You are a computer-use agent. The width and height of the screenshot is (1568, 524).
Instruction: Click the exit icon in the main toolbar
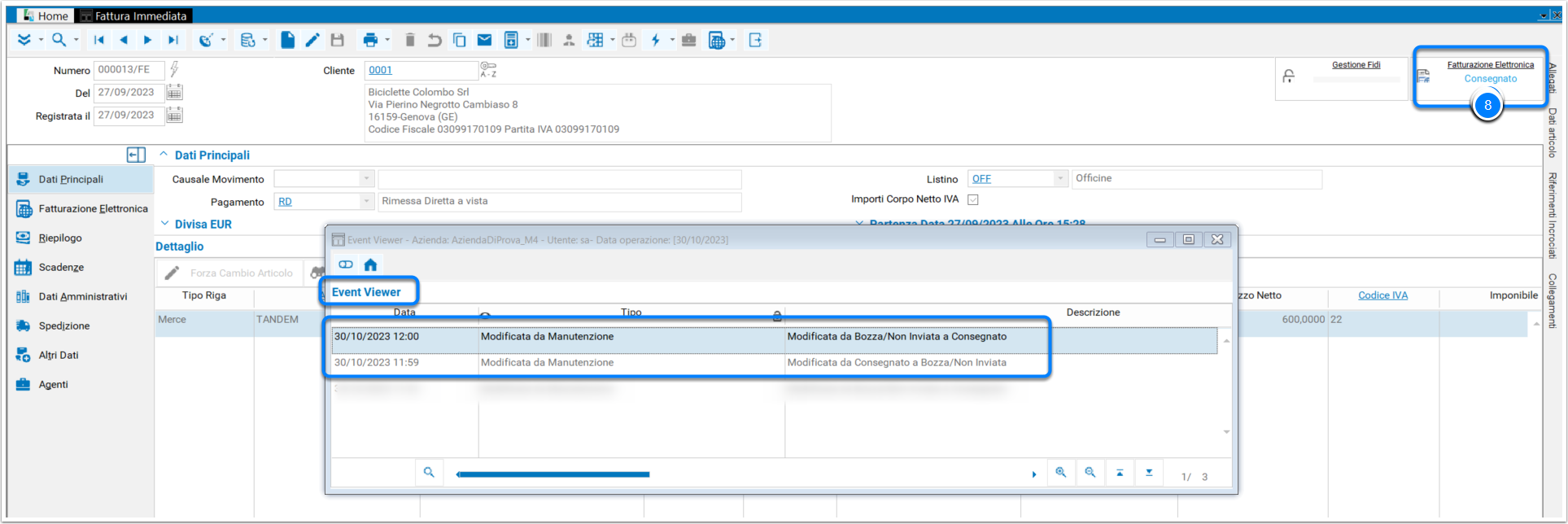[755, 40]
